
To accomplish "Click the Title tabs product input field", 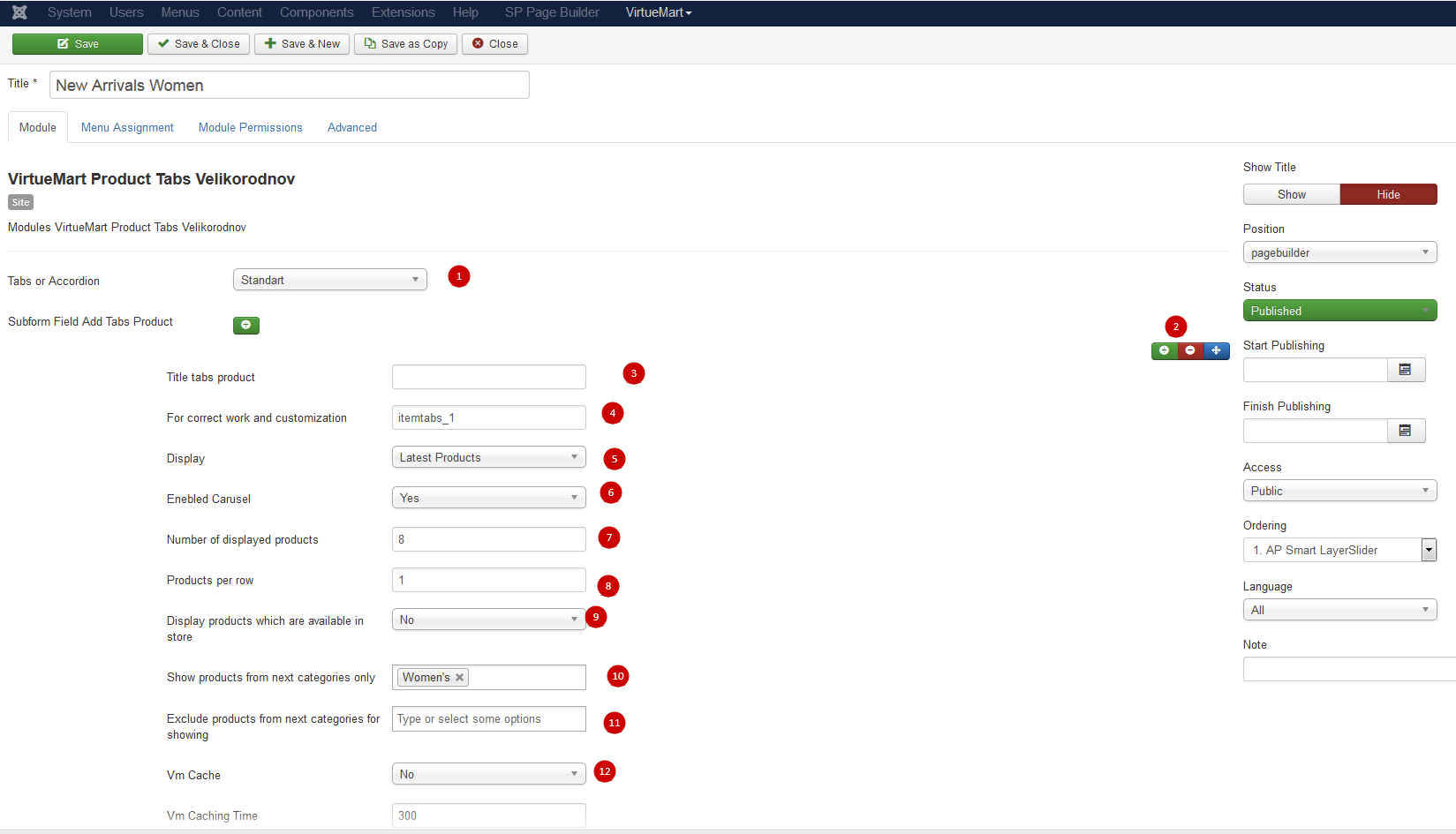I will (488, 377).
